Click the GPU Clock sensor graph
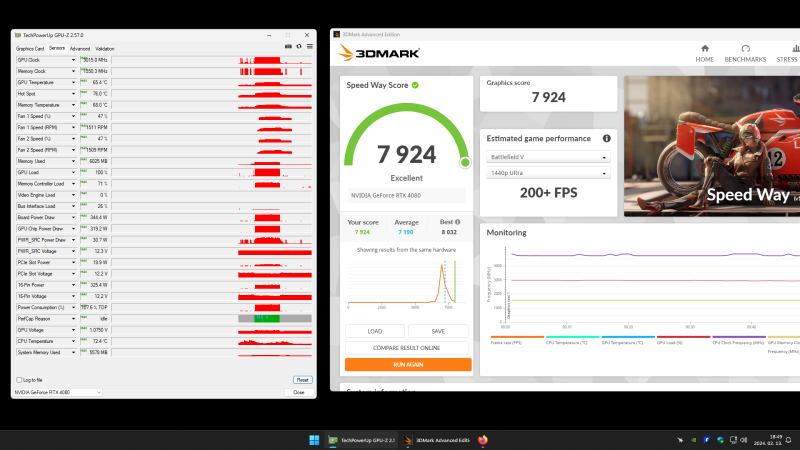The width and height of the screenshot is (800, 450). (x=212, y=60)
